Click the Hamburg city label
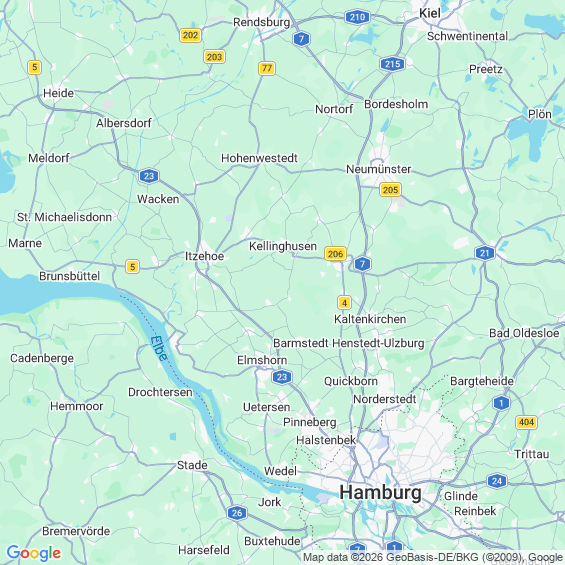Viewport: 565px width, 565px height. coord(380,492)
